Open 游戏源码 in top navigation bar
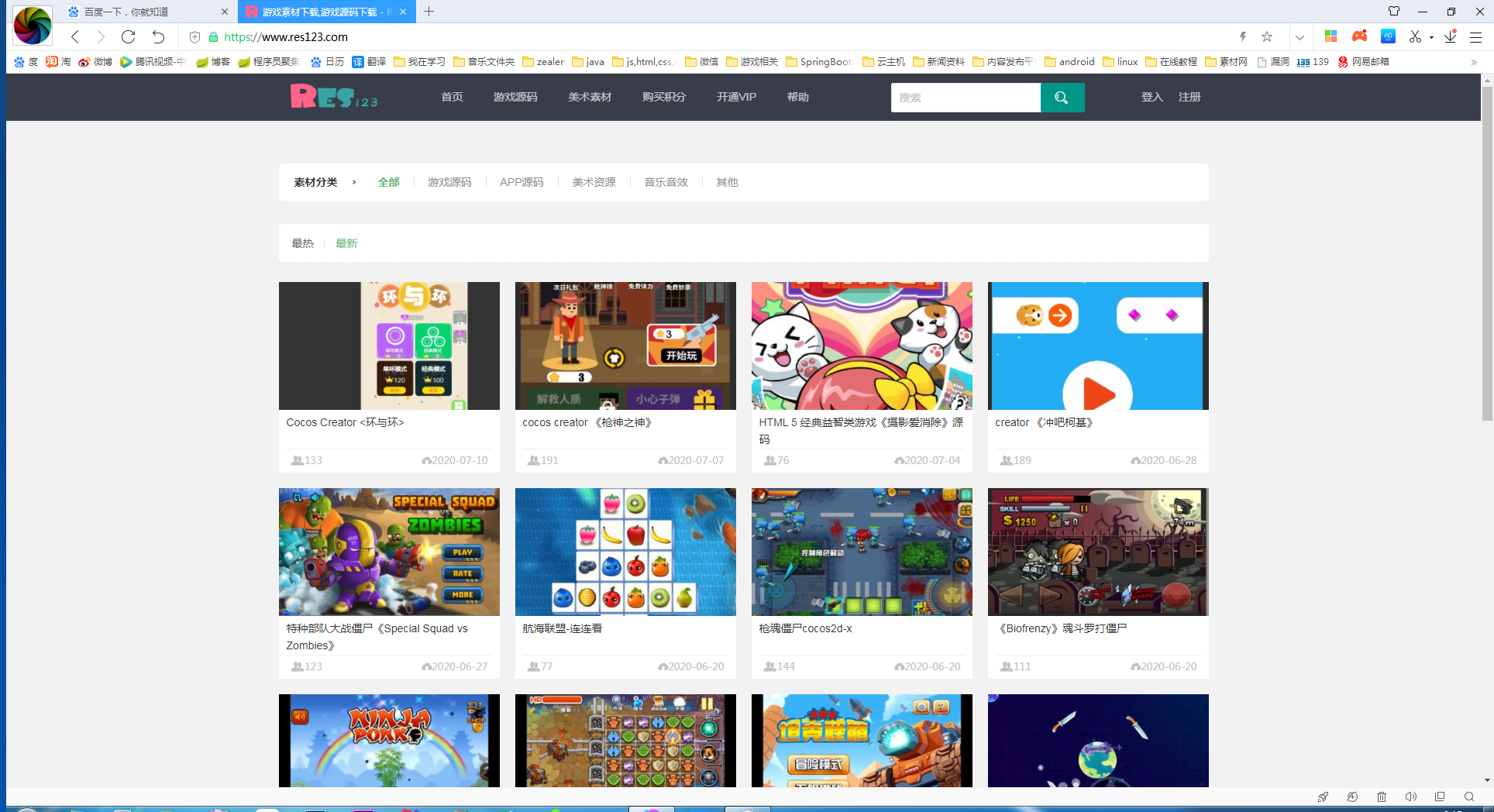Image resolution: width=1494 pixels, height=812 pixels. (515, 97)
